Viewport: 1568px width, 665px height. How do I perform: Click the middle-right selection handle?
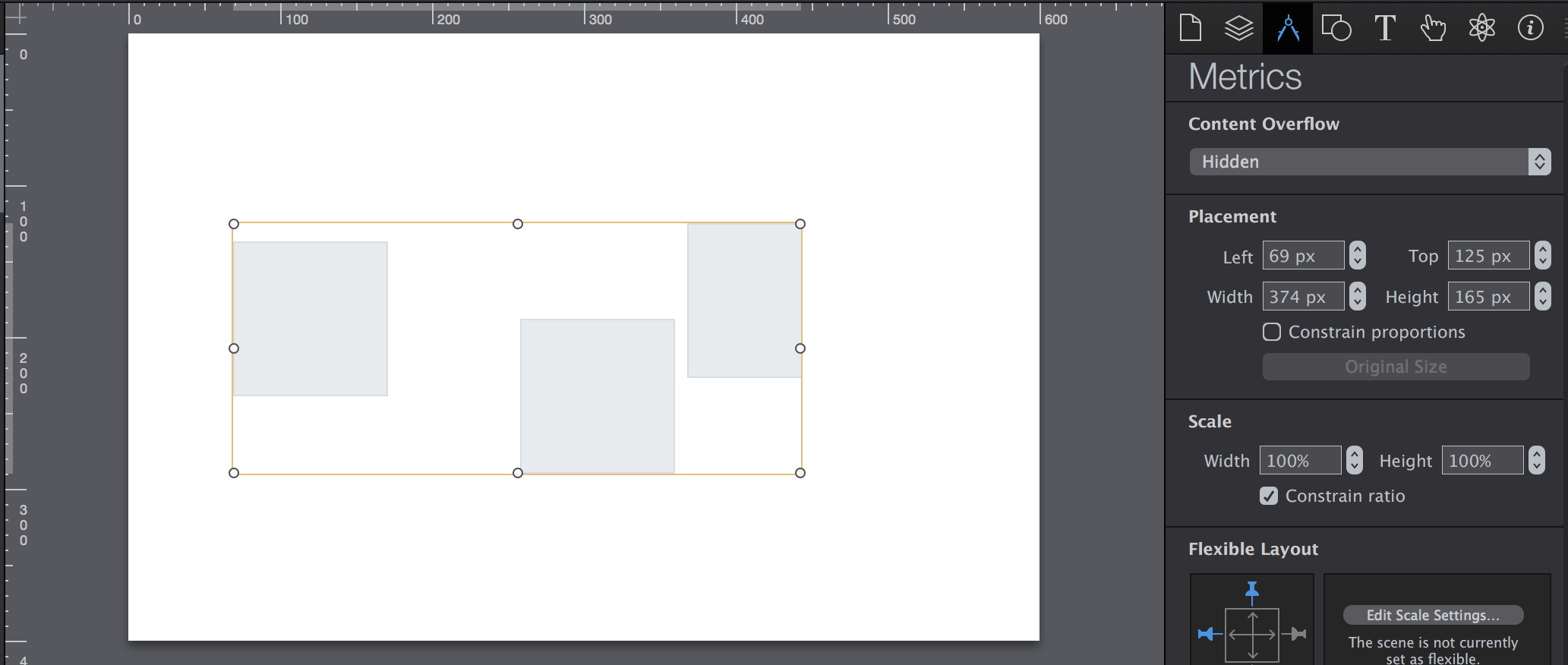point(800,348)
